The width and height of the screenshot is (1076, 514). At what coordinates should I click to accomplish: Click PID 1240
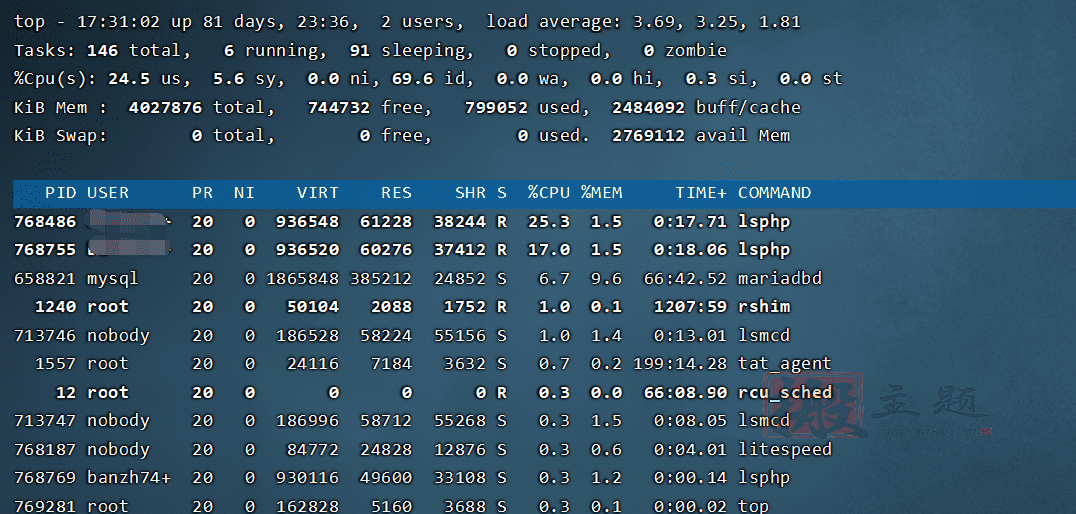(x=56, y=307)
